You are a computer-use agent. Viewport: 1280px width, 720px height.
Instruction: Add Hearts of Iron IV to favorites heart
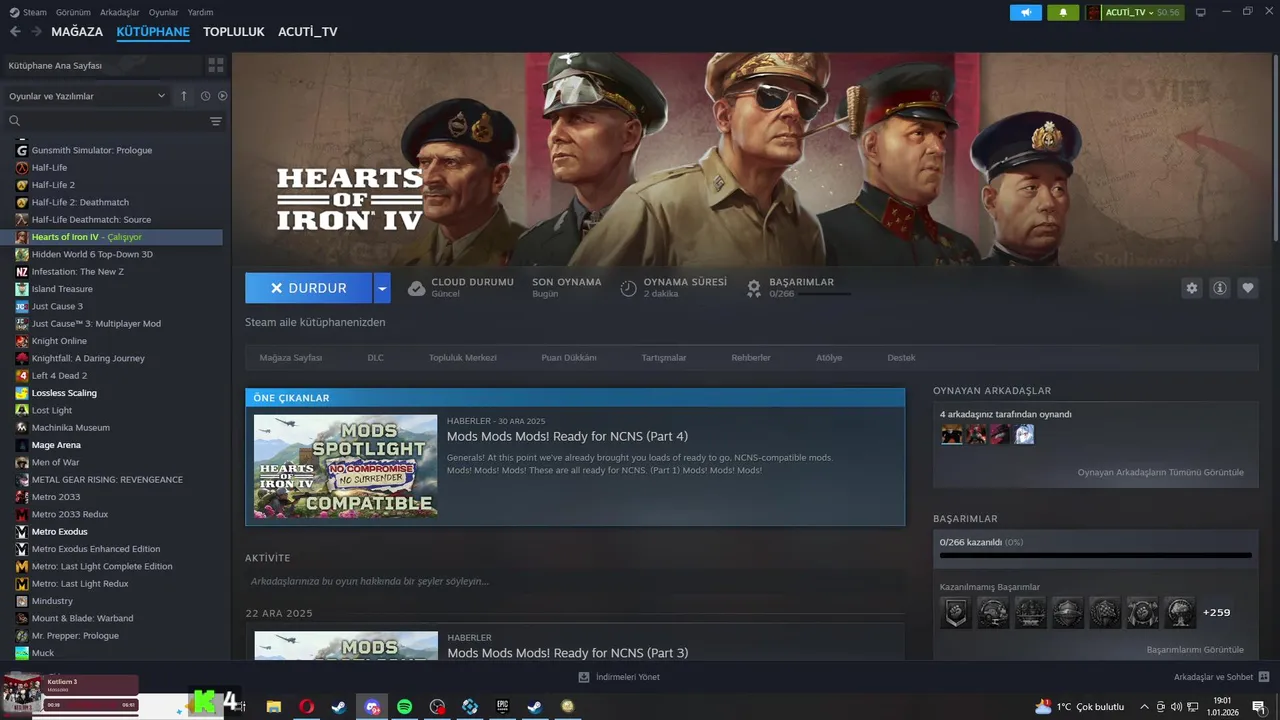point(1248,288)
